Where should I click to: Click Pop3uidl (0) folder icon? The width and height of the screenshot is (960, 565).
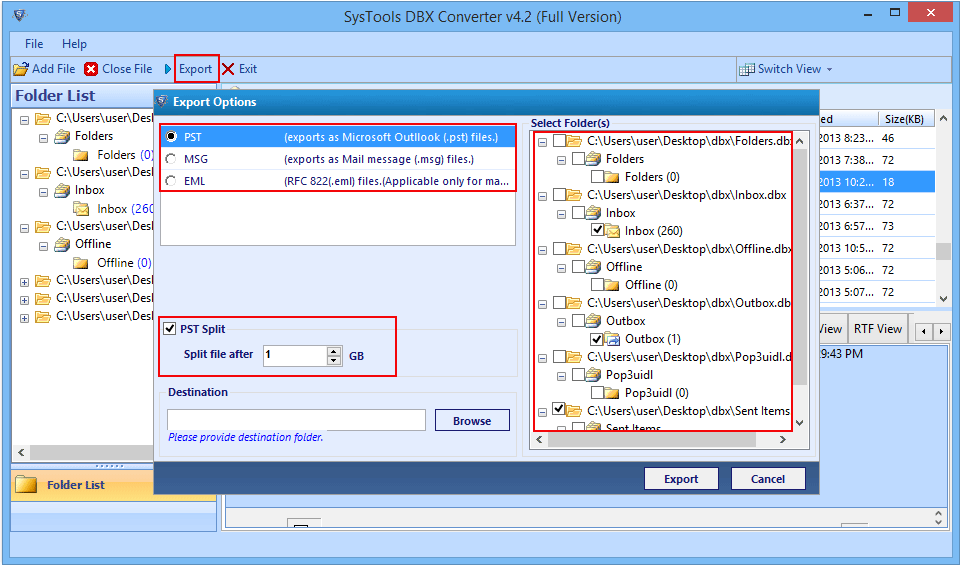(612, 392)
